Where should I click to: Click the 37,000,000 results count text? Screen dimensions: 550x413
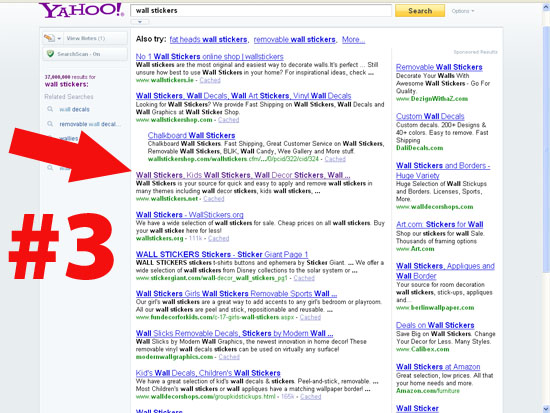tap(70, 77)
